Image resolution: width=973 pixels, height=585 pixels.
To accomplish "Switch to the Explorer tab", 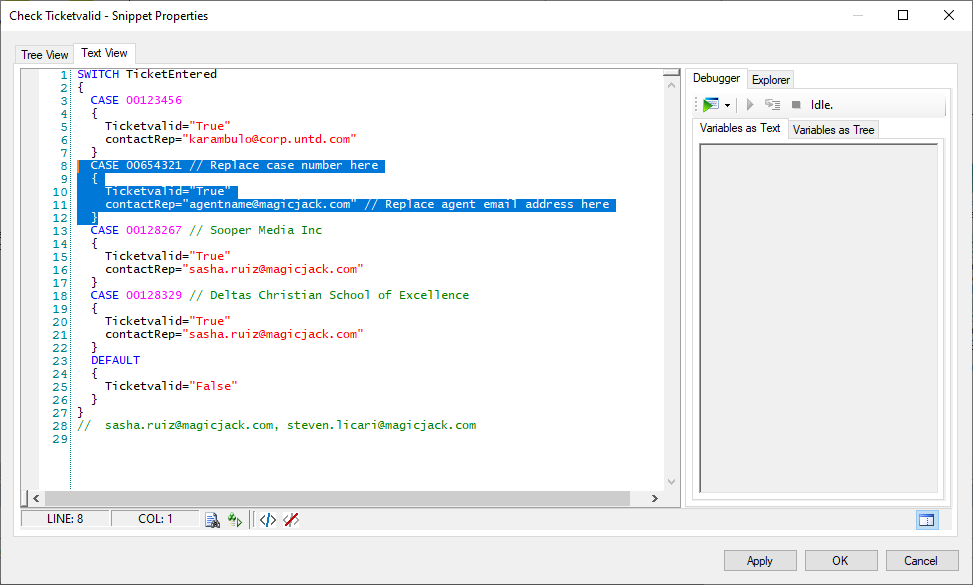I will click(771, 79).
